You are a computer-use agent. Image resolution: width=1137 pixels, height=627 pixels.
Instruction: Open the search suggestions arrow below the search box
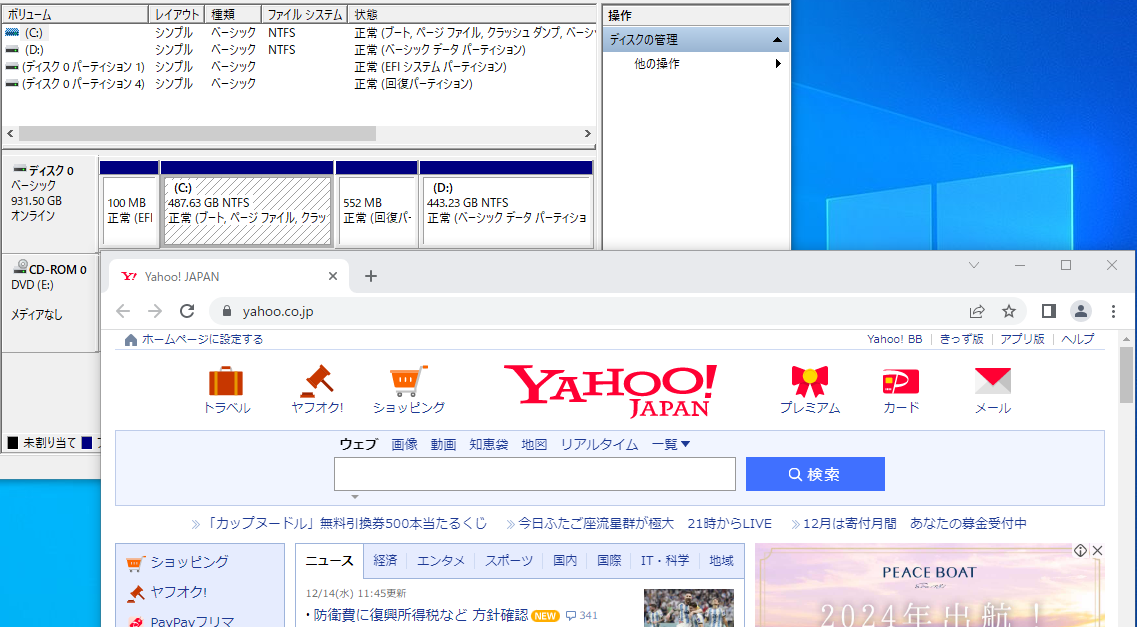355,497
